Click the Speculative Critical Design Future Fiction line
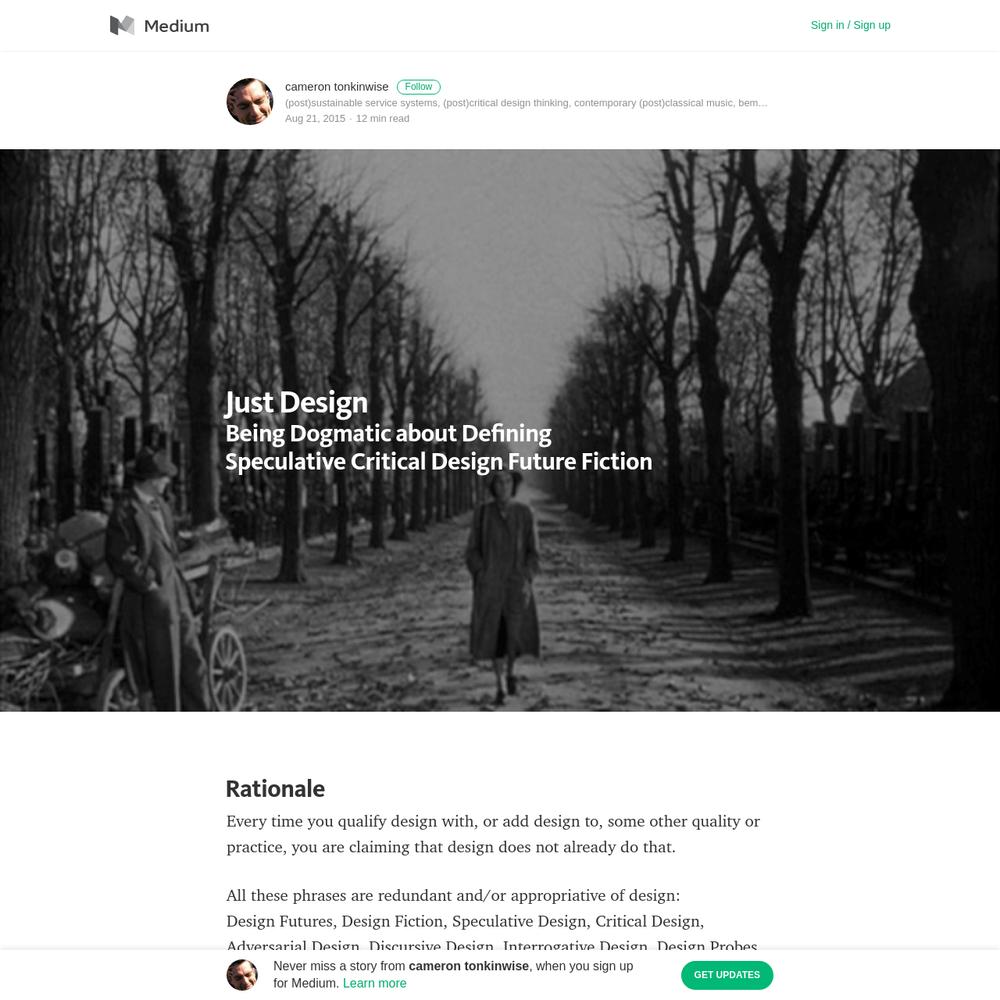The image size is (1000, 1000). click(x=439, y=462)
